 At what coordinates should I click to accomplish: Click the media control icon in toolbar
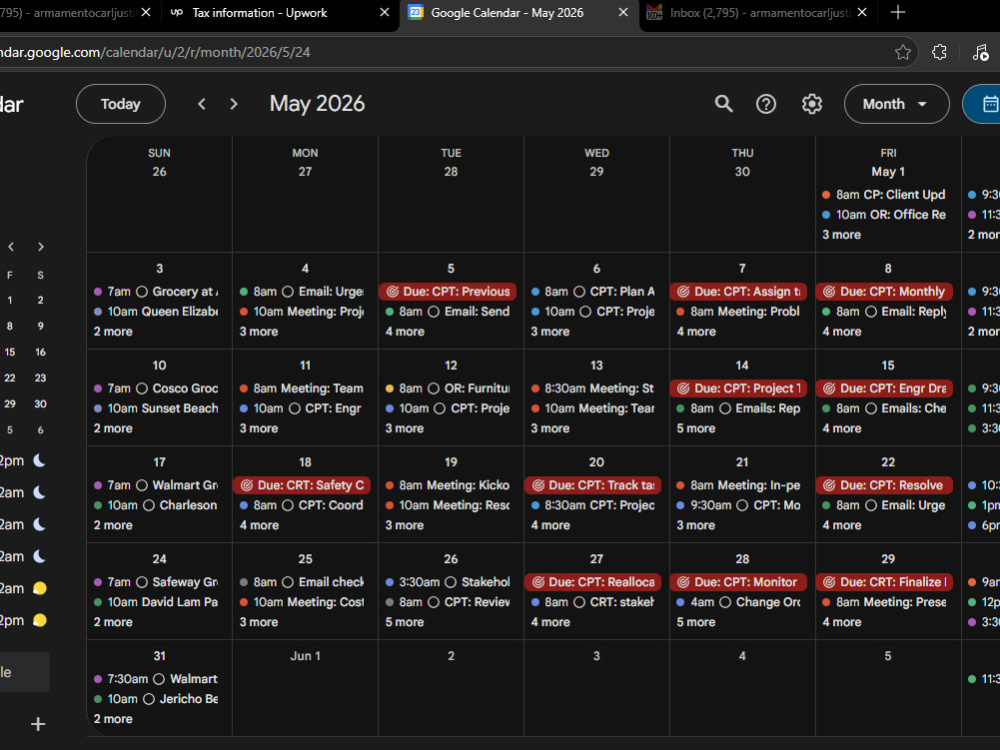tap(980, 52)
